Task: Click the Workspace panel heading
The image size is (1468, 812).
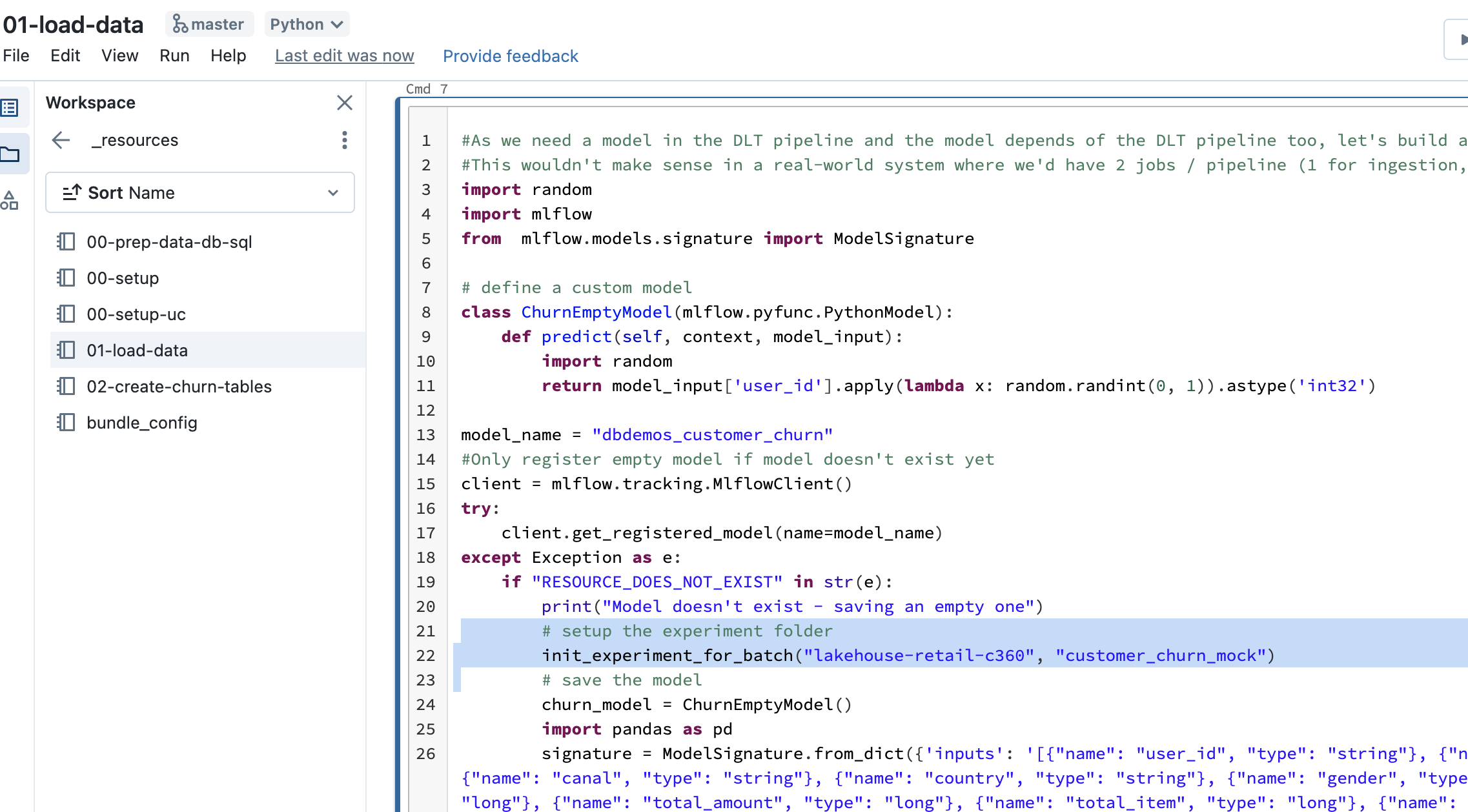Action: (x=90, y=103)
